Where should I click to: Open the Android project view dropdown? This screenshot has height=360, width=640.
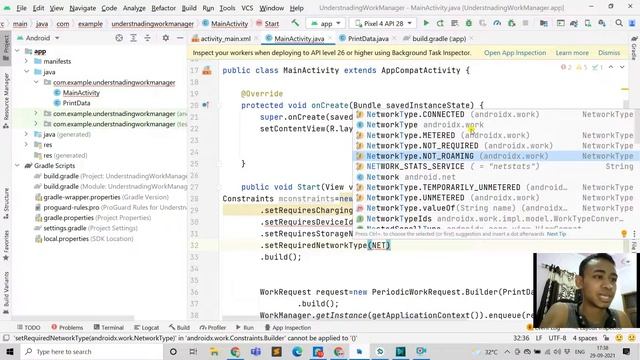38,38
